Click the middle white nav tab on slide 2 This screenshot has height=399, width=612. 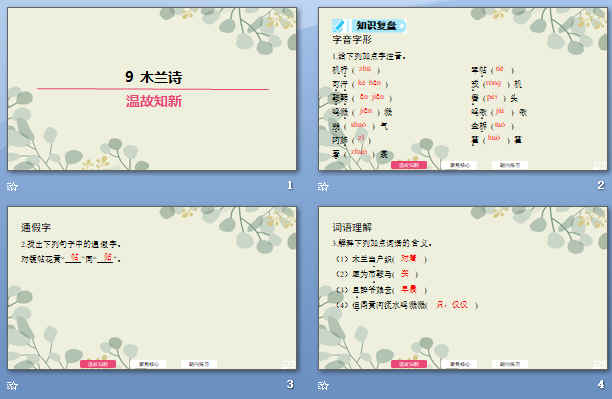point(459,165)
